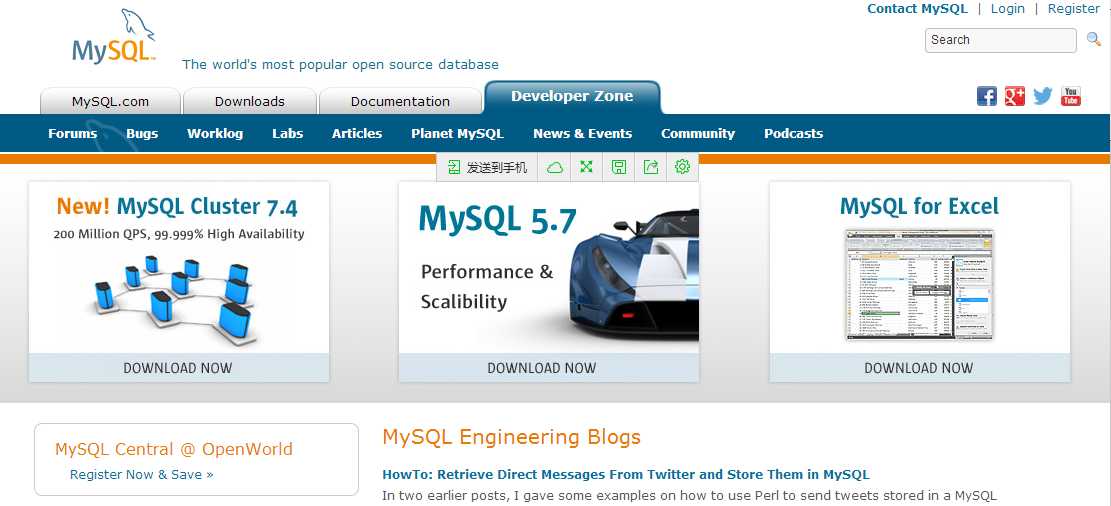Click the MySQL 5.7 sports car banner

[x=548, y=268]
